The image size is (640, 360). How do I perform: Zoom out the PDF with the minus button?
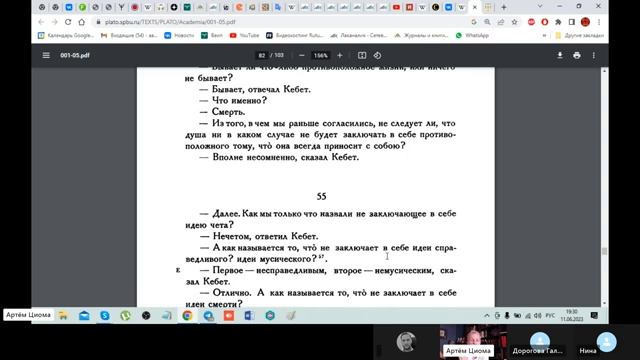pyautogui.click(x=302, y=55)
